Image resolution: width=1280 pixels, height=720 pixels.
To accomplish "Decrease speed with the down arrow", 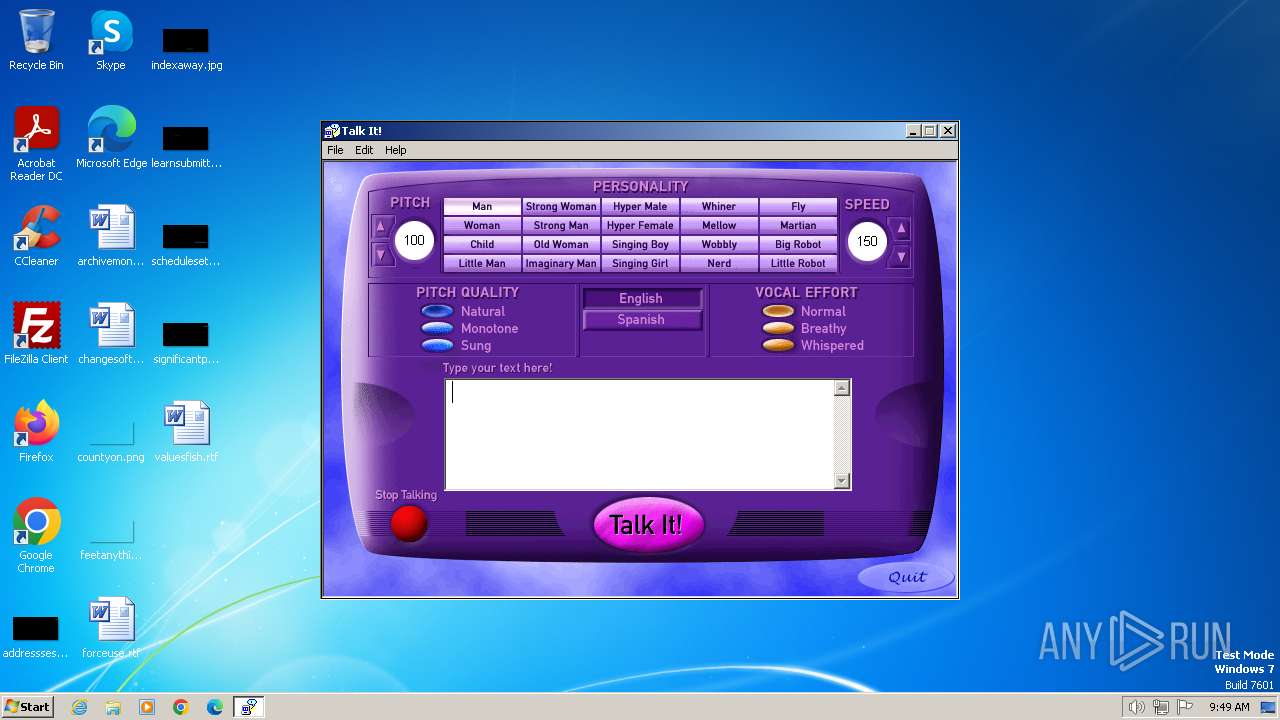I will click(901, 256).
